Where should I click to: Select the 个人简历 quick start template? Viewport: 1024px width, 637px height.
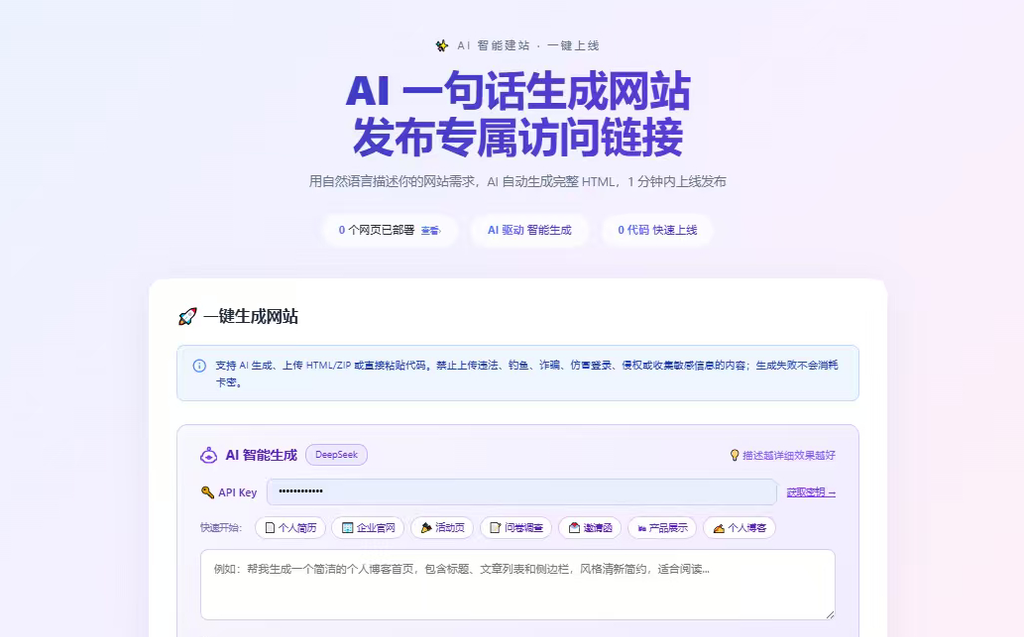coord(291,528)
